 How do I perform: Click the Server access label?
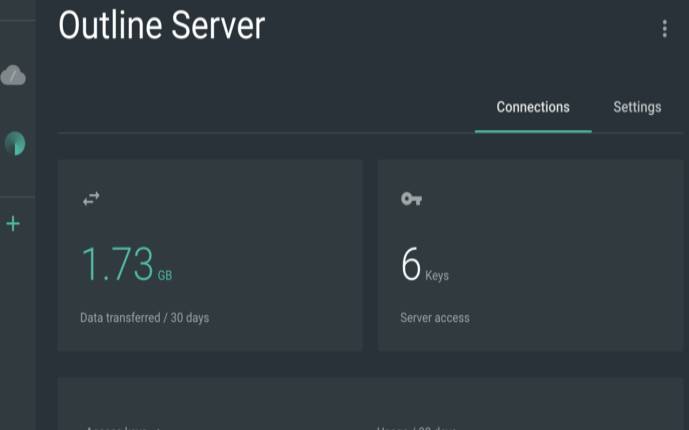pos(435,318)
